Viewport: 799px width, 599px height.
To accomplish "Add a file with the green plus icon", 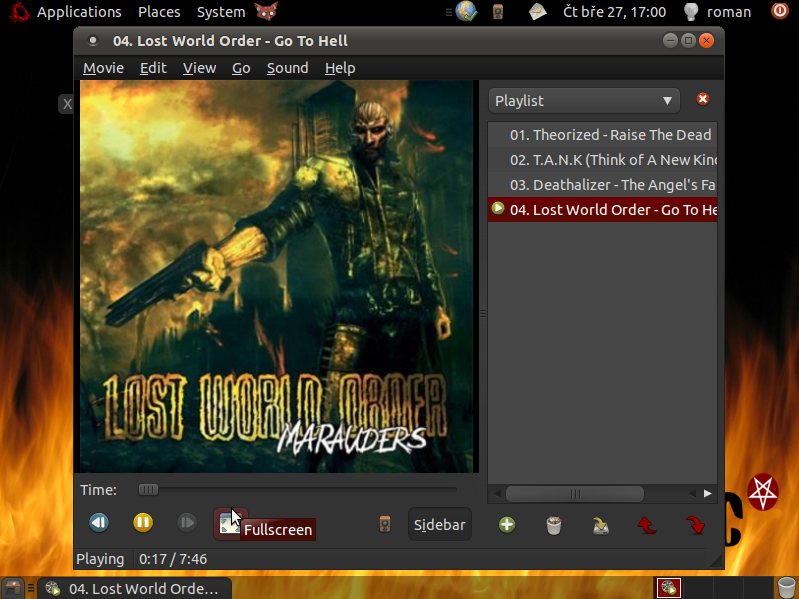I will coord(507,525).
